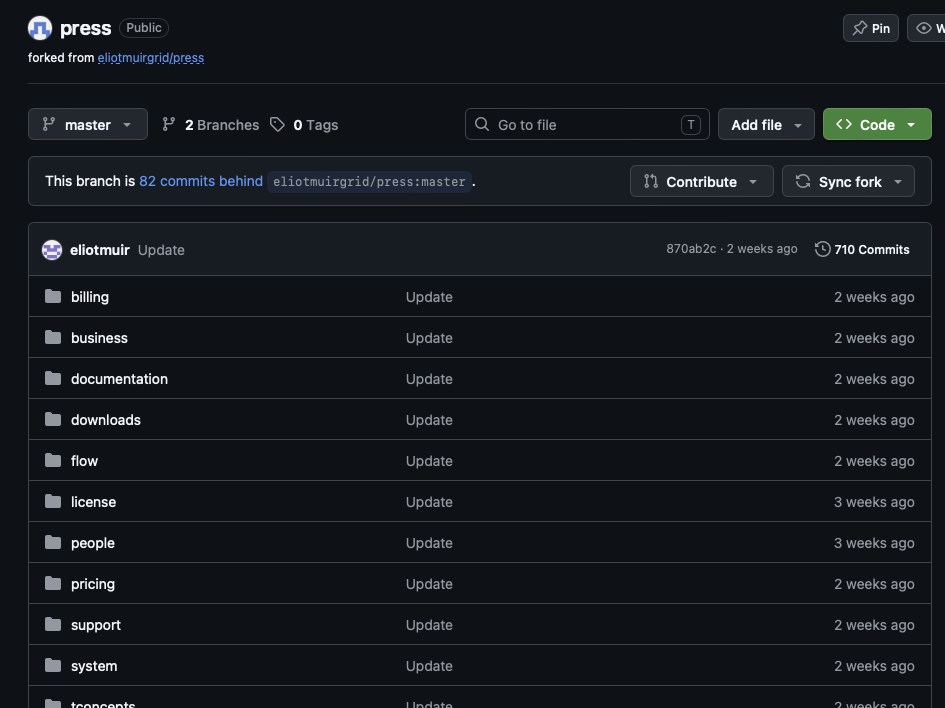The image size is (945, 708).
Task: Click the eliotmuir author name
Action: [x=99, y=250]
